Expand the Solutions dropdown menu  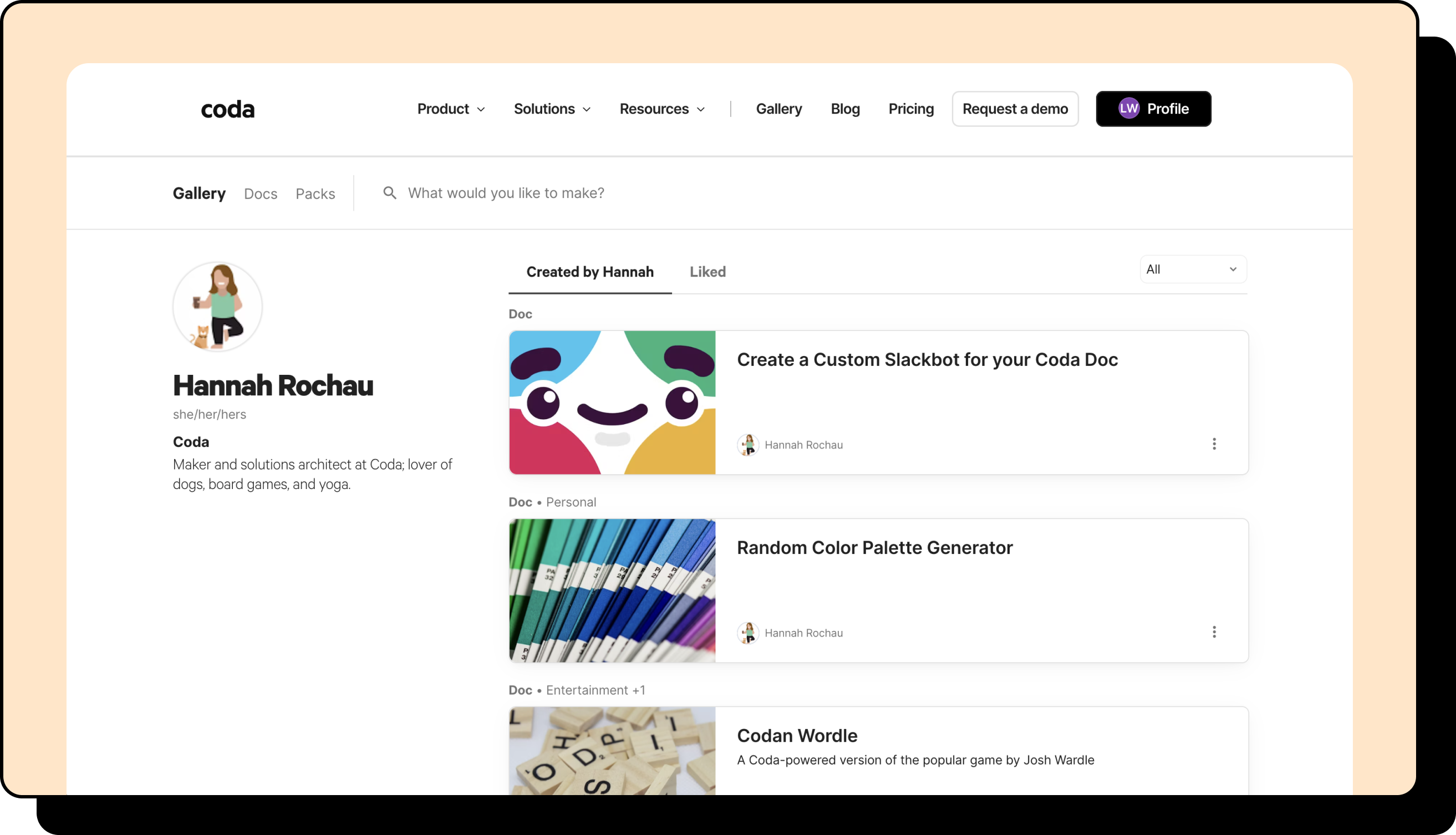pos(552,109)
